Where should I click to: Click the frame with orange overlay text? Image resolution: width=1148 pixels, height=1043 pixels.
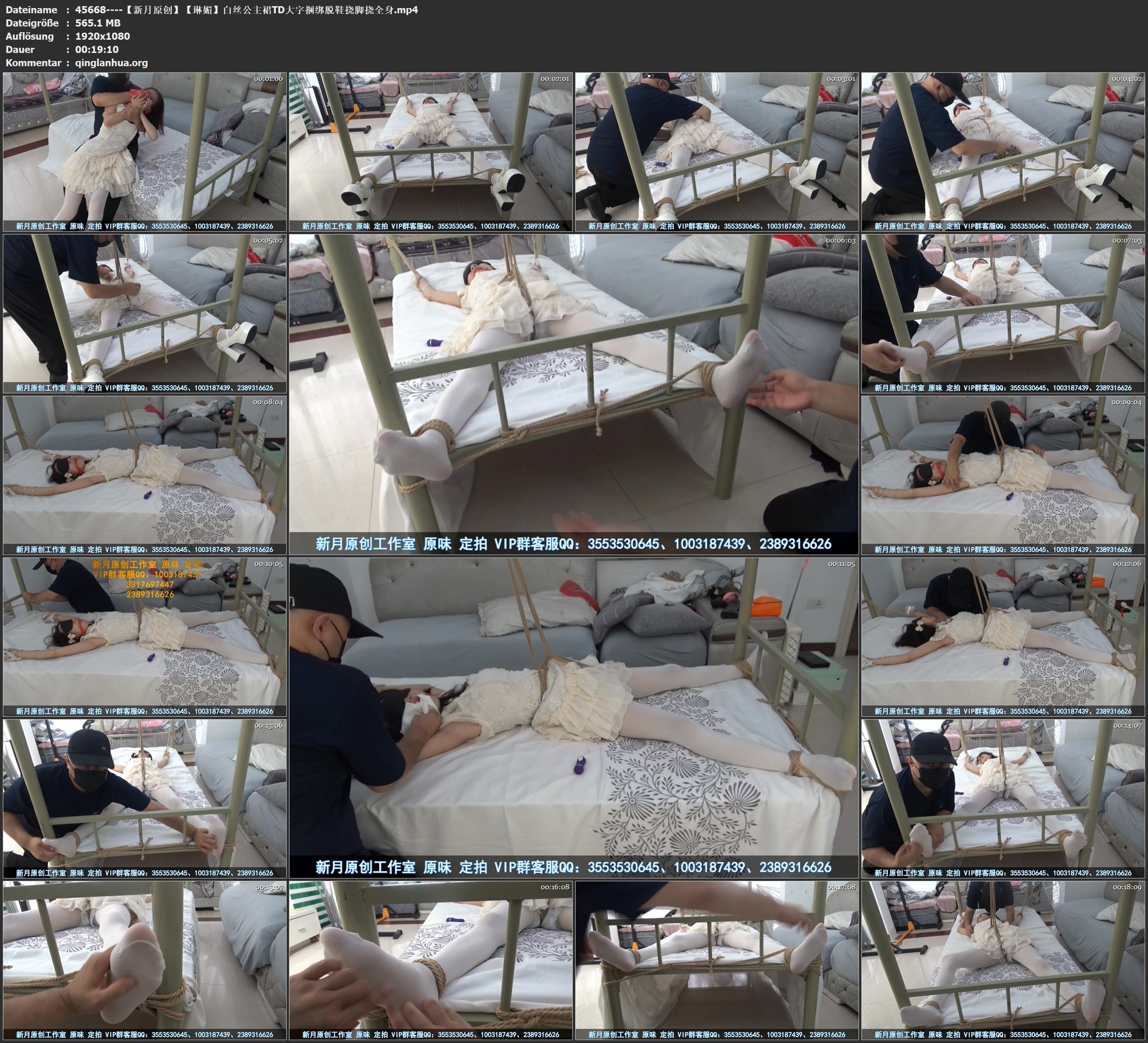(x=145, y=637)
